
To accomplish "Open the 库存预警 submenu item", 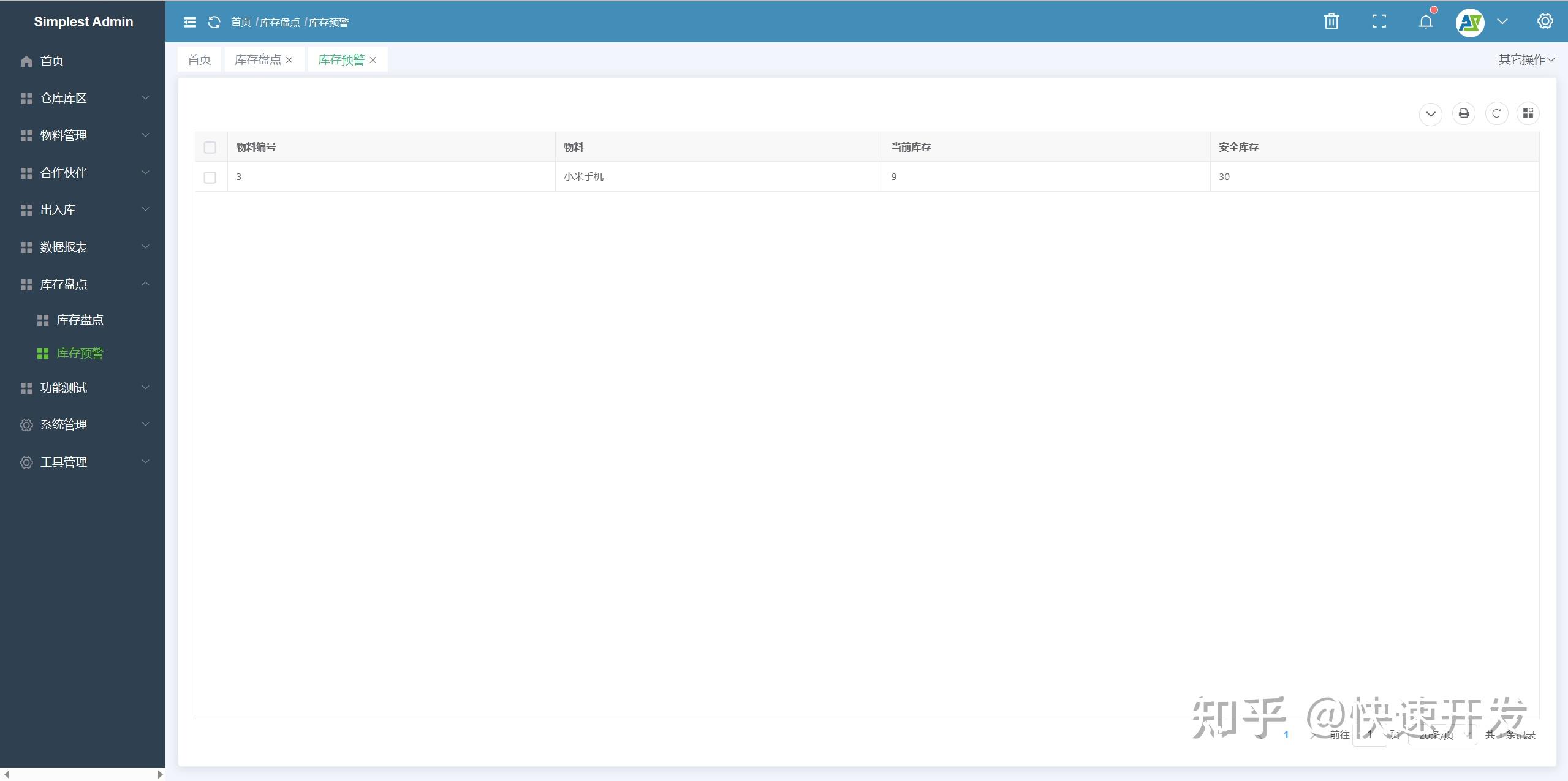I will pyautogui.click(x=83, y=353).
